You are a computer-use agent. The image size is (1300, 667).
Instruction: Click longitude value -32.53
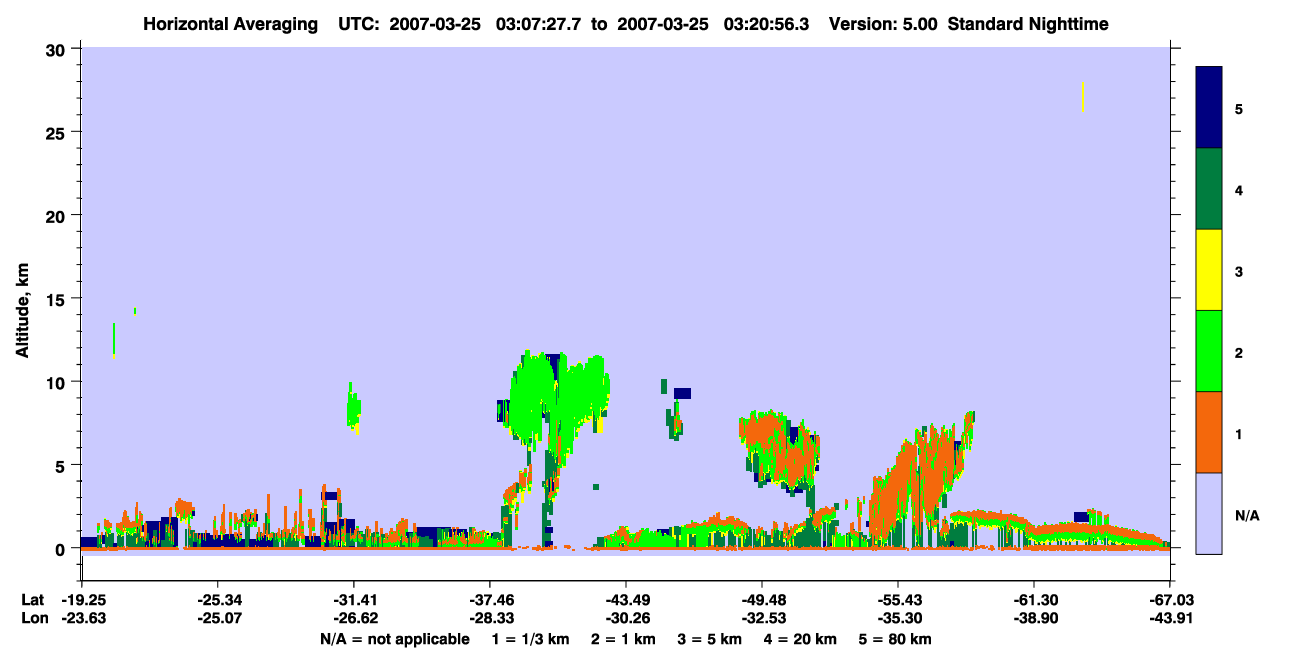(762, 619)
